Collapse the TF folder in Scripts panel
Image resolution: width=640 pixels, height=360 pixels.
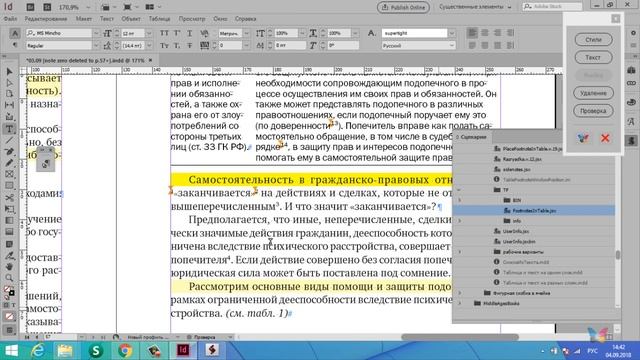[460, 190]
